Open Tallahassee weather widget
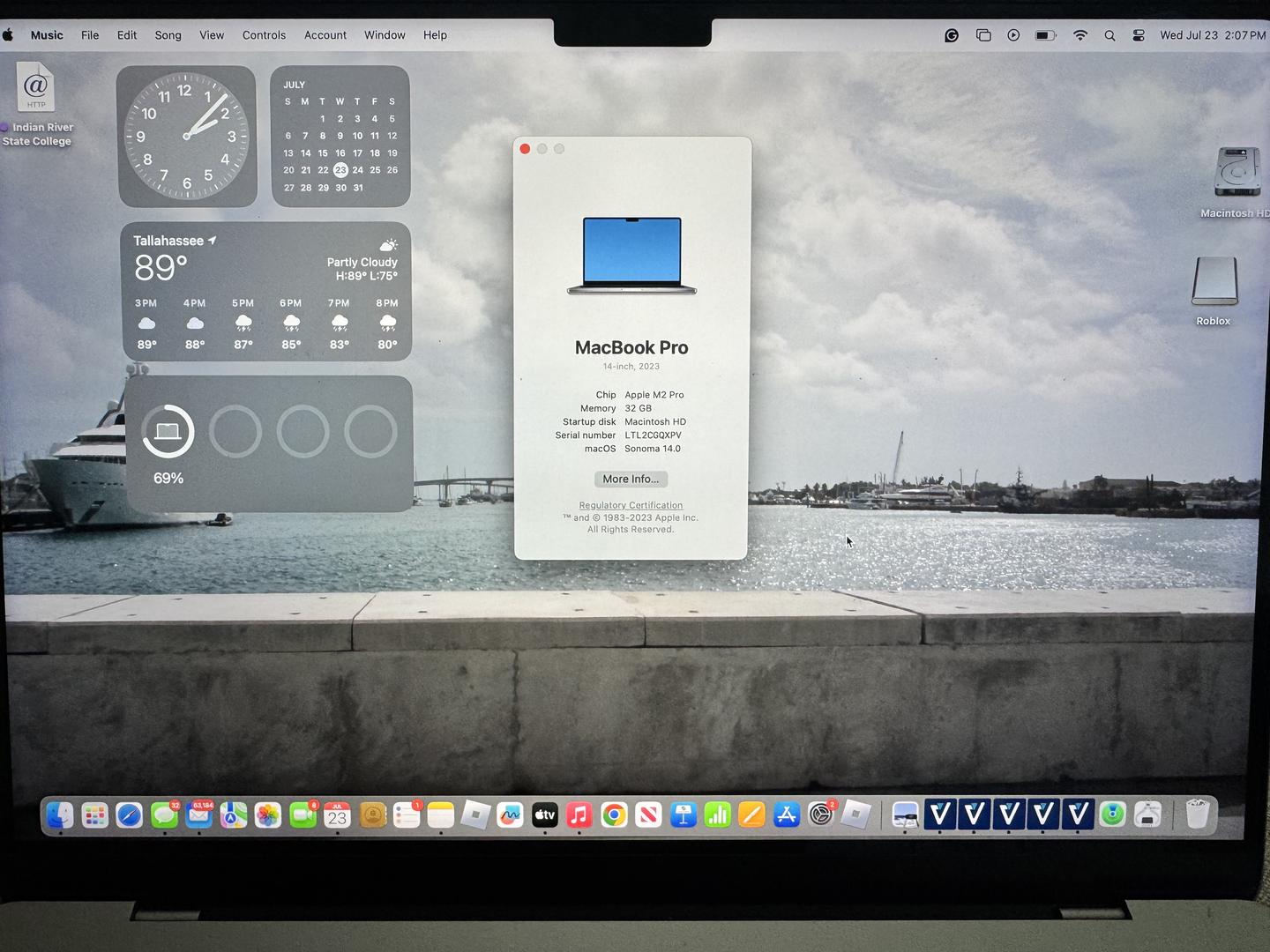Viewport: 1270px width, 952px height. pos(266,292)
